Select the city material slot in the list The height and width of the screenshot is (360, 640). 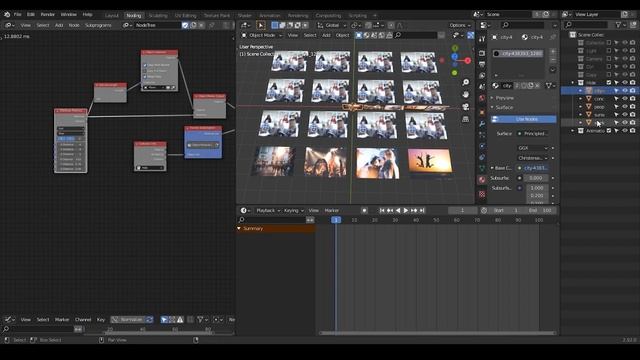pos(518,53)
